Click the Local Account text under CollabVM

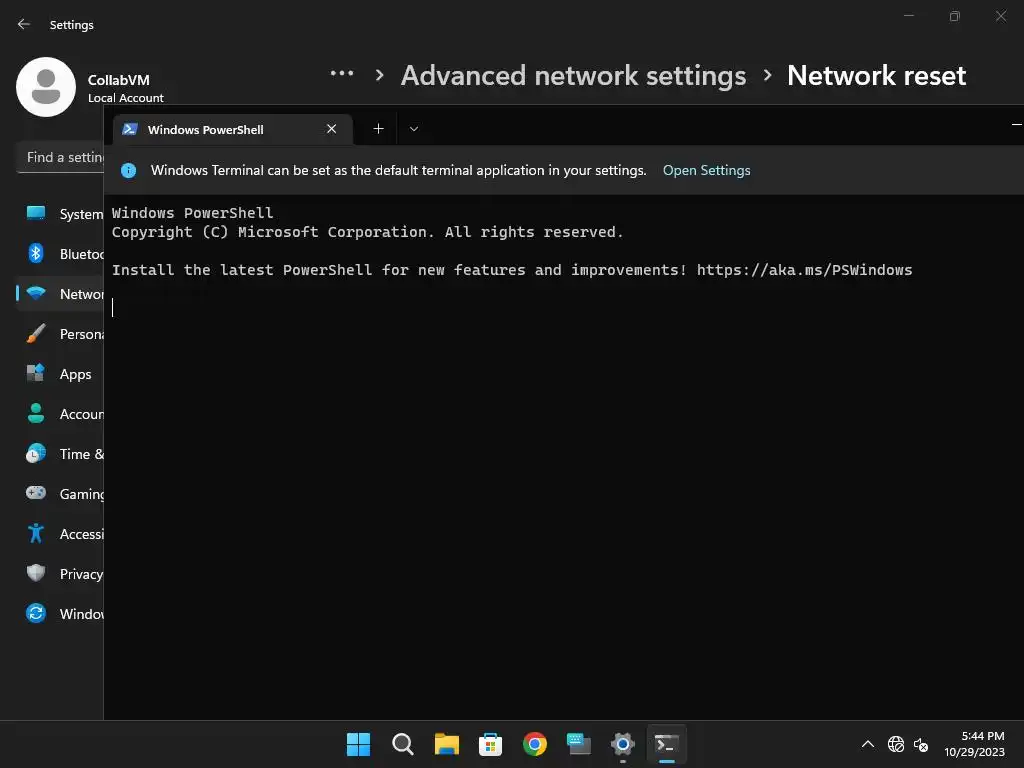[125, 98]
